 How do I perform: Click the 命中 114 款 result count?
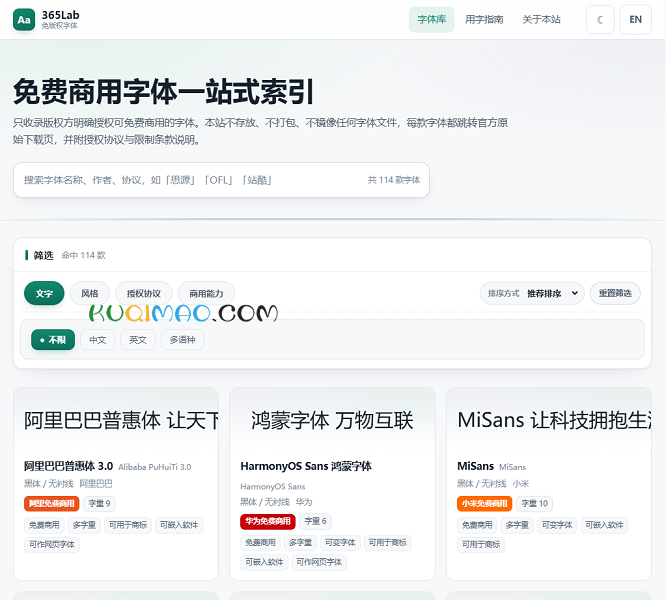pos(84,255)
